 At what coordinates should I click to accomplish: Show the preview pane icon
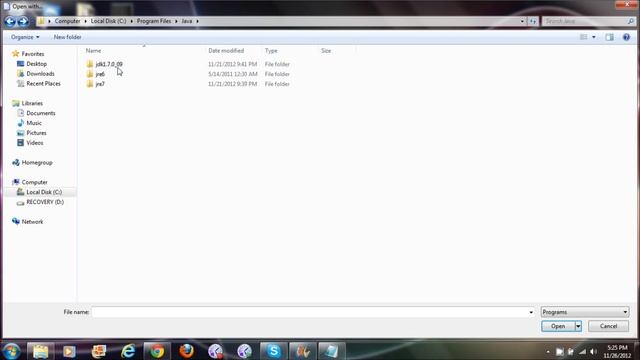click(x=609, y=37)
